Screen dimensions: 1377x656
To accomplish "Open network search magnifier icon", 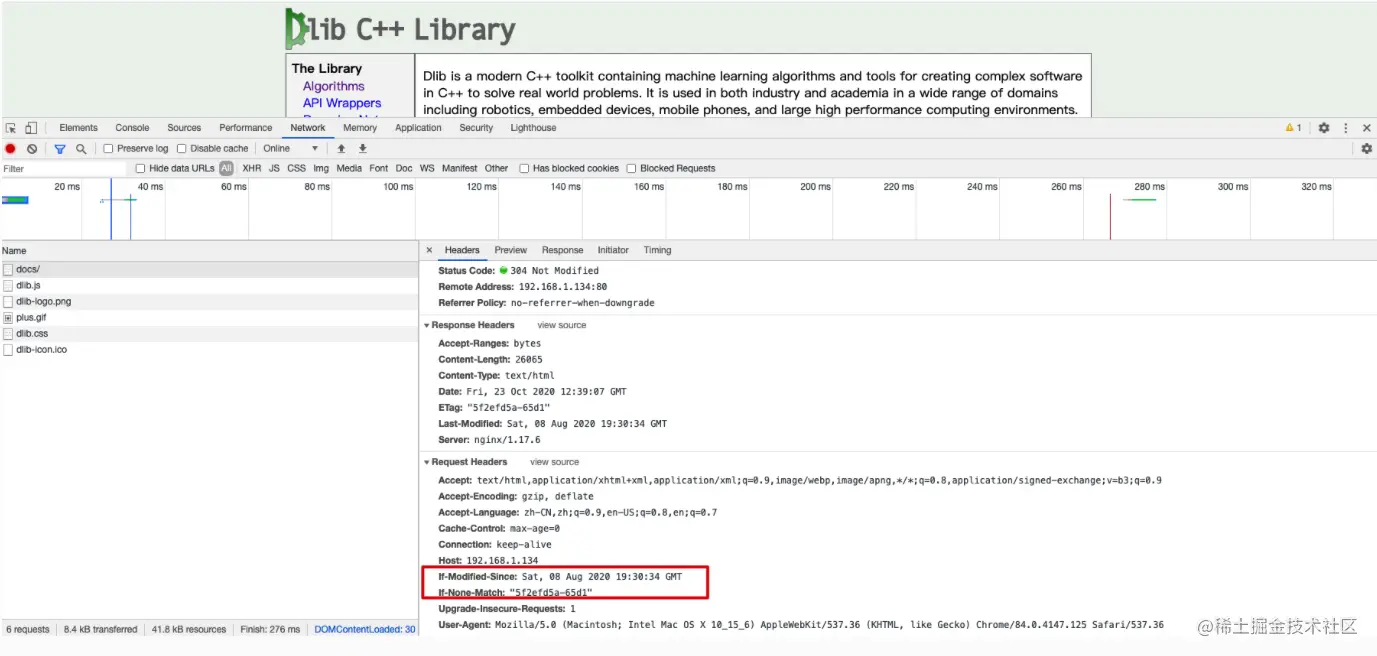I will pyautogui.click(x=81, y=148).
